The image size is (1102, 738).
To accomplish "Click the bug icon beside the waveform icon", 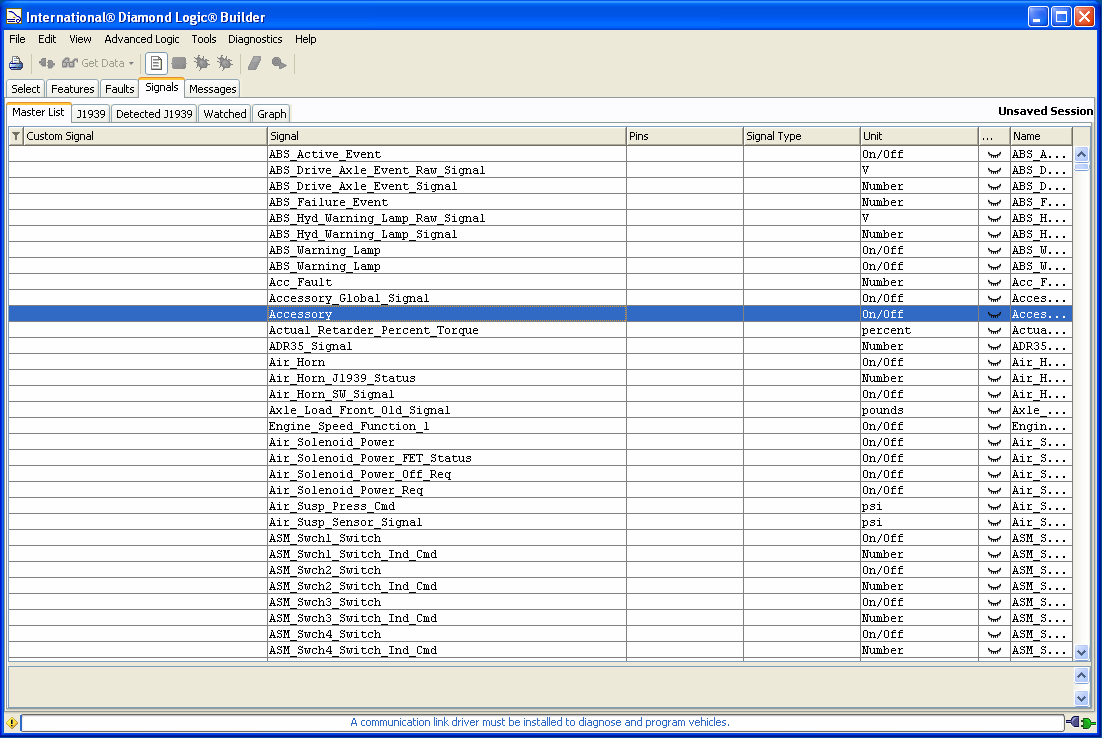I will pyautogui.click(x=202, y=63).
